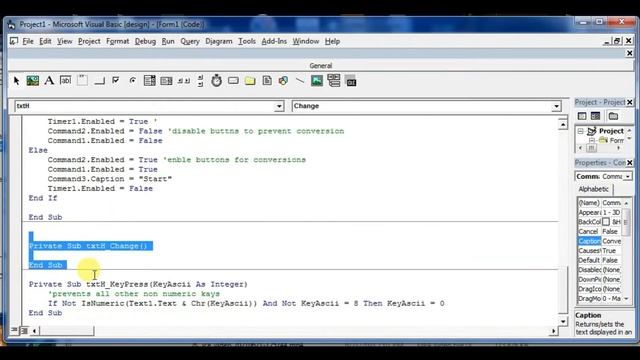Select the Cancel property row
The image size is (640, 360).
[x=600, y=231]
